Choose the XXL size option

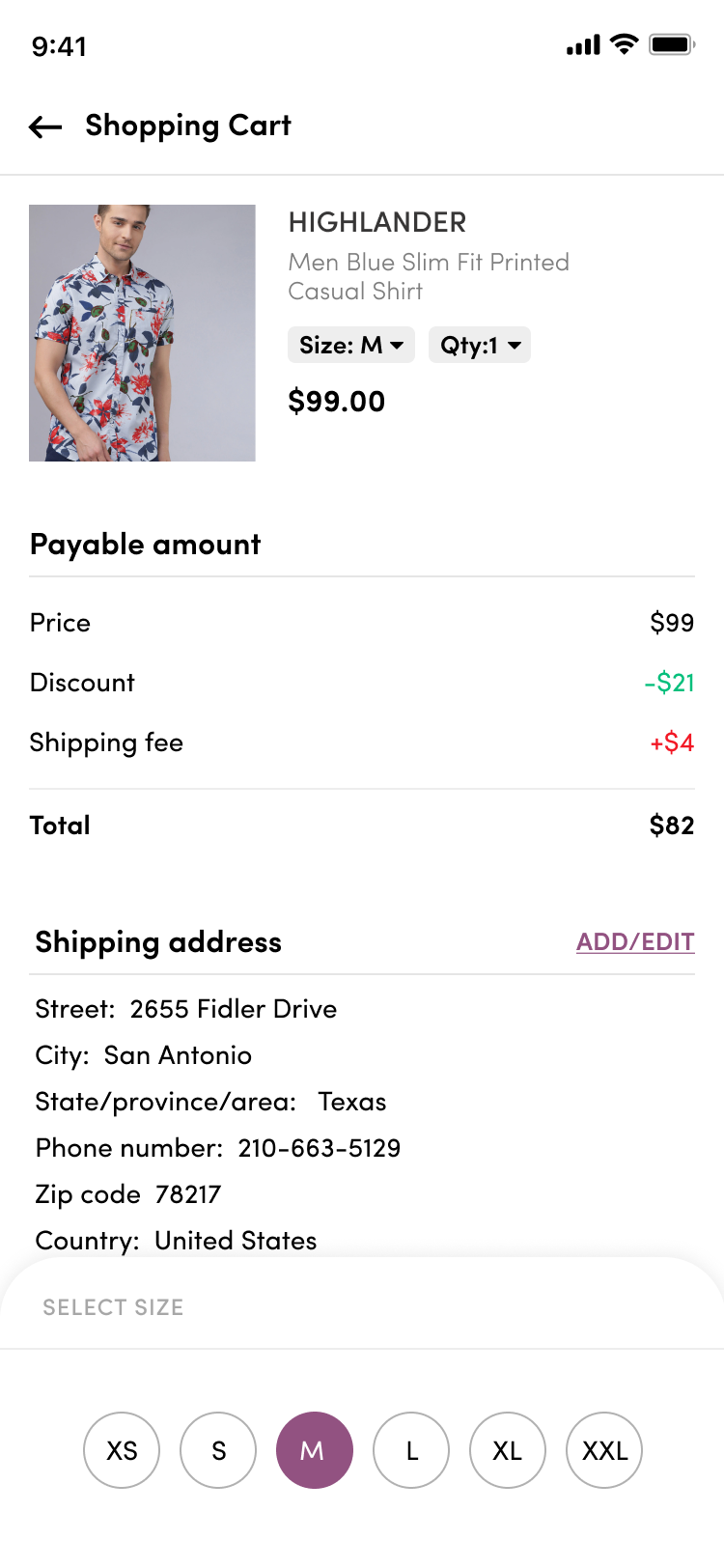click(x=604, y=1450)
